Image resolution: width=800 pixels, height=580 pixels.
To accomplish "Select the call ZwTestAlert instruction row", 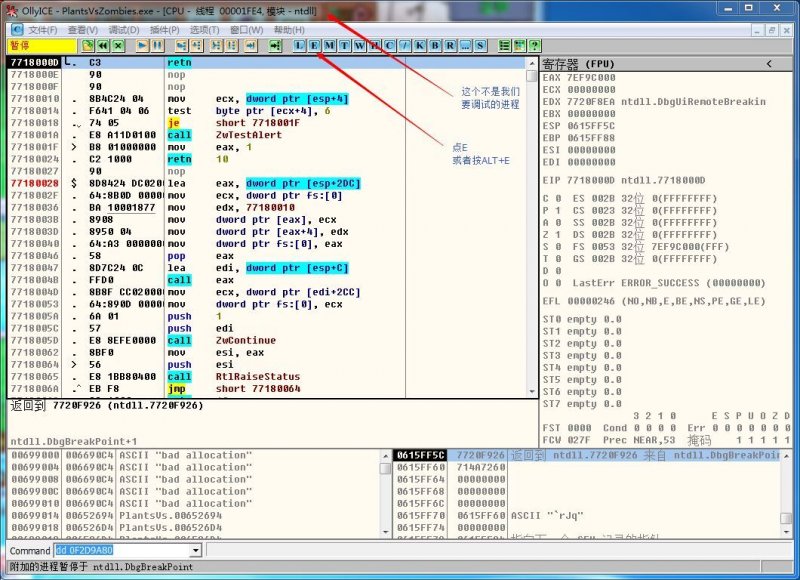I will coord(267,135).
